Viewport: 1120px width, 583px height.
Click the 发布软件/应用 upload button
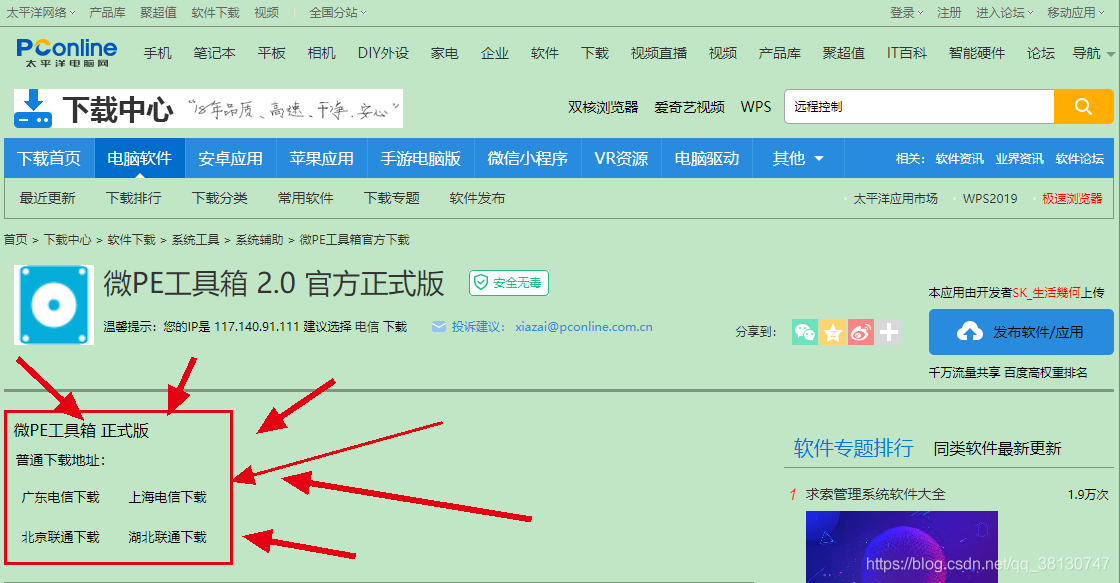(x=1021, y=332)
